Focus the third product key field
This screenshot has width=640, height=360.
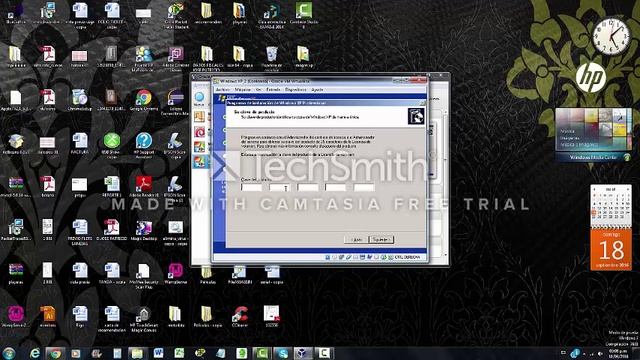pyautogui.click(x=308, y=187)
